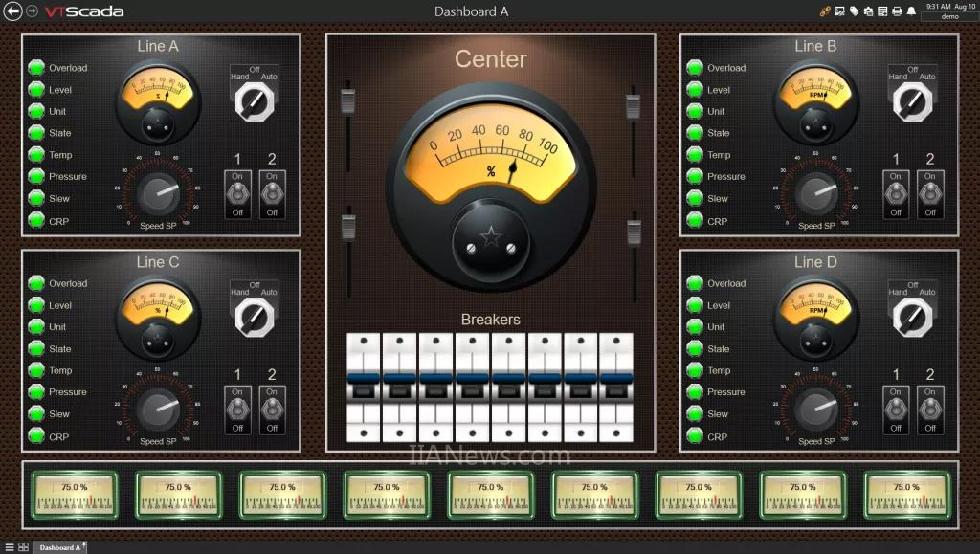
Task: Click the tag icon in top toolbar
Action: pos(854,11)
